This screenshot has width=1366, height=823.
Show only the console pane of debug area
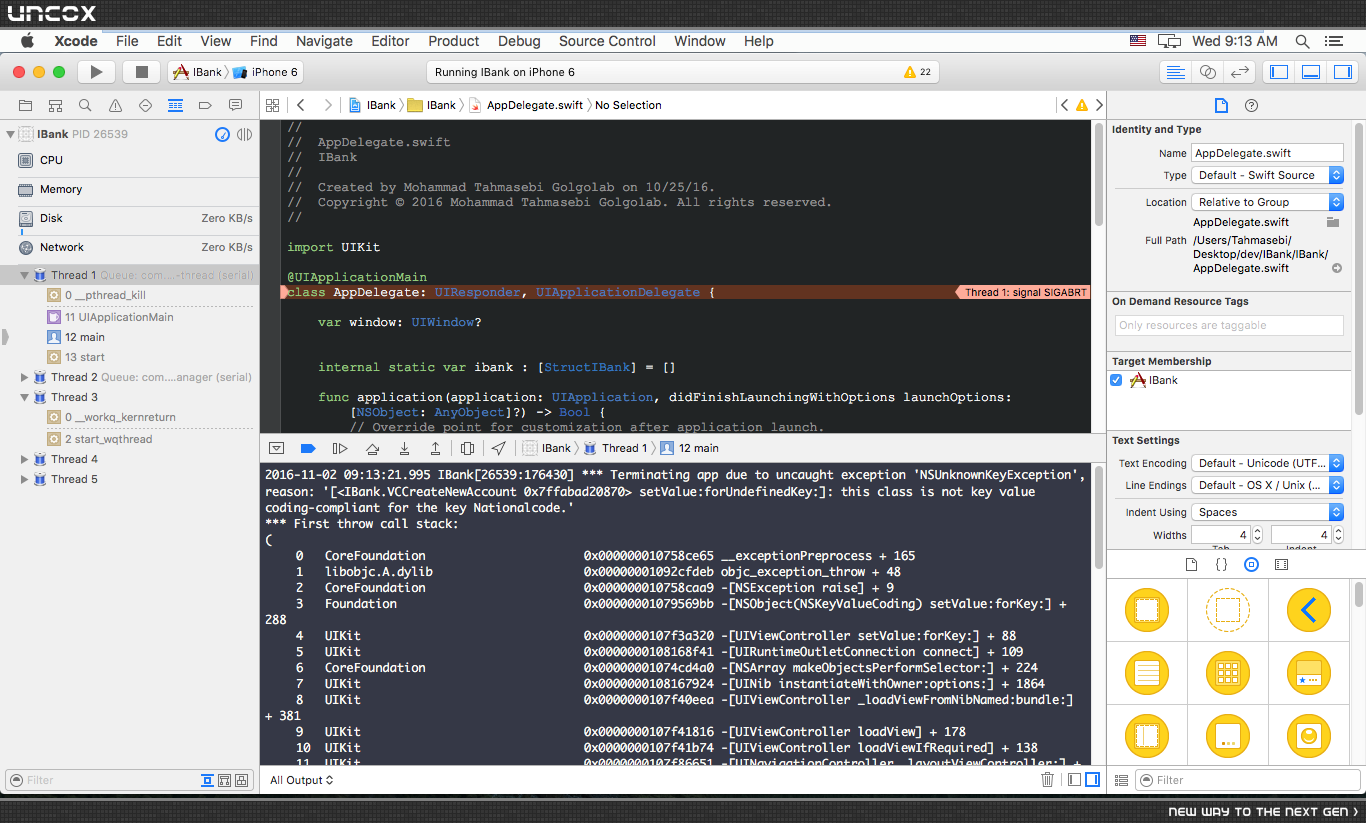click(1092, 780)
